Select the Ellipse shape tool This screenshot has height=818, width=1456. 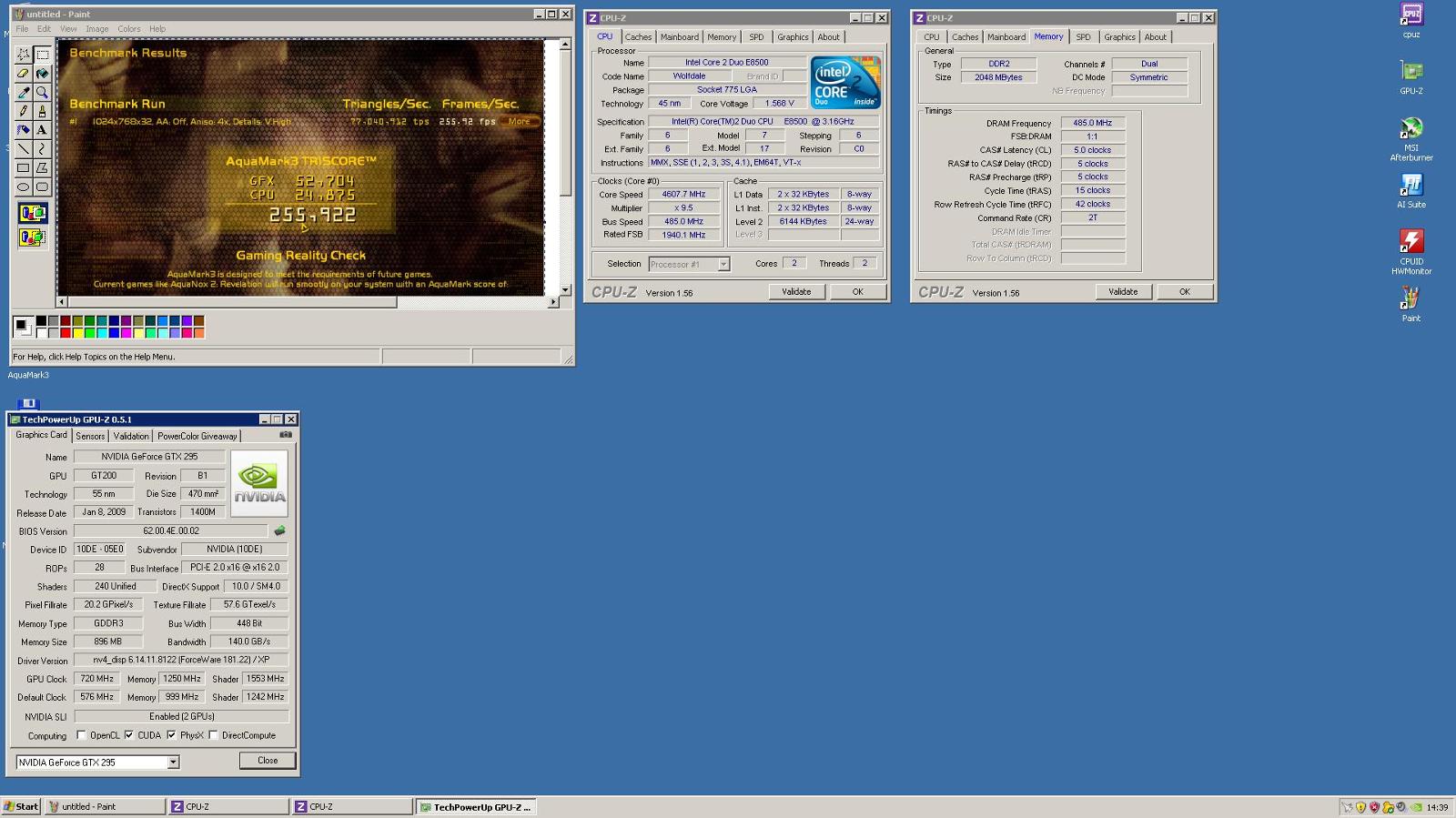pos(23,187)
